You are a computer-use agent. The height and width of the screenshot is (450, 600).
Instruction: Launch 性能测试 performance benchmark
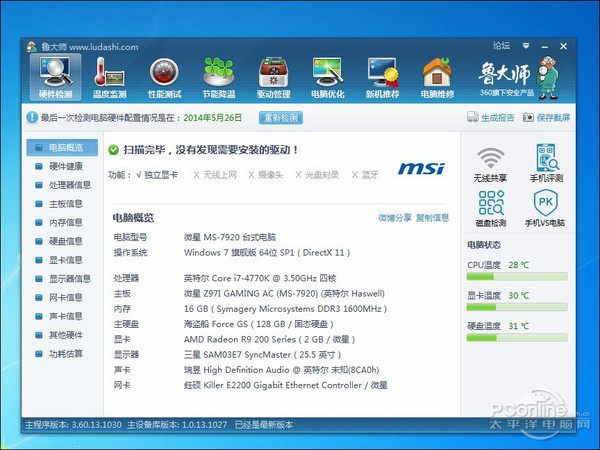click(165, 77)
